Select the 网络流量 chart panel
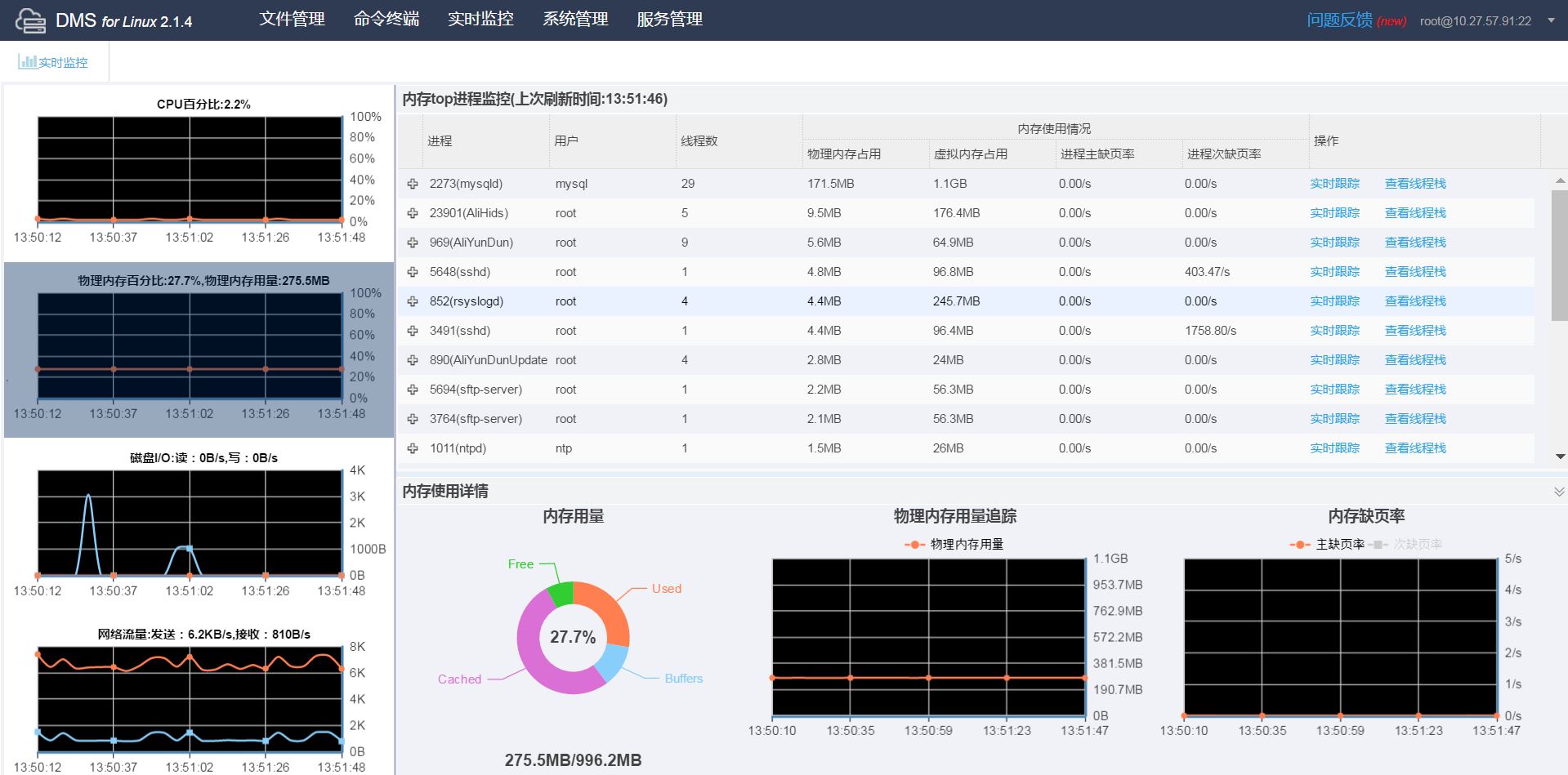The width and height of the screenshot is (1568, 775). coord(199,701)
